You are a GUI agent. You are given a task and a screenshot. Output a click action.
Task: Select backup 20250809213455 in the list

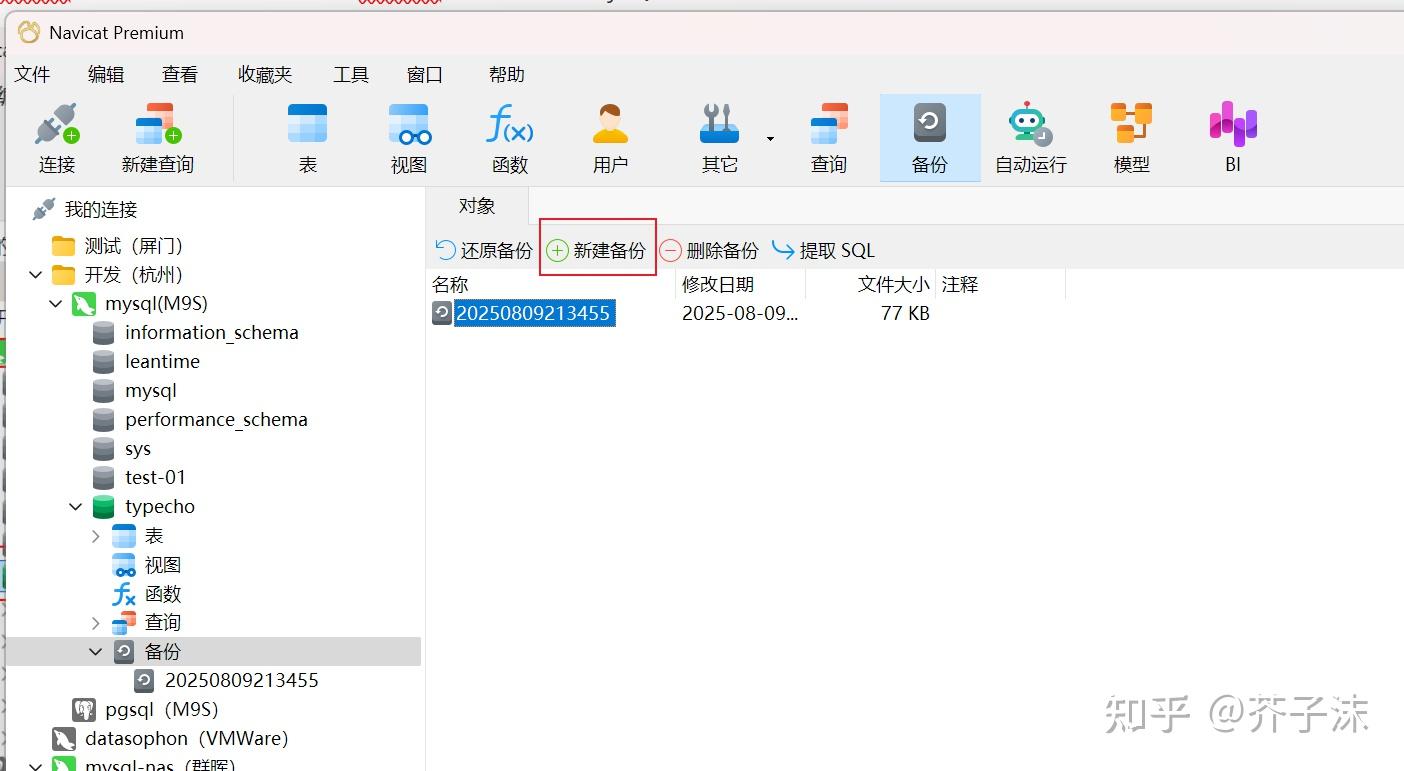coord(532,312)
